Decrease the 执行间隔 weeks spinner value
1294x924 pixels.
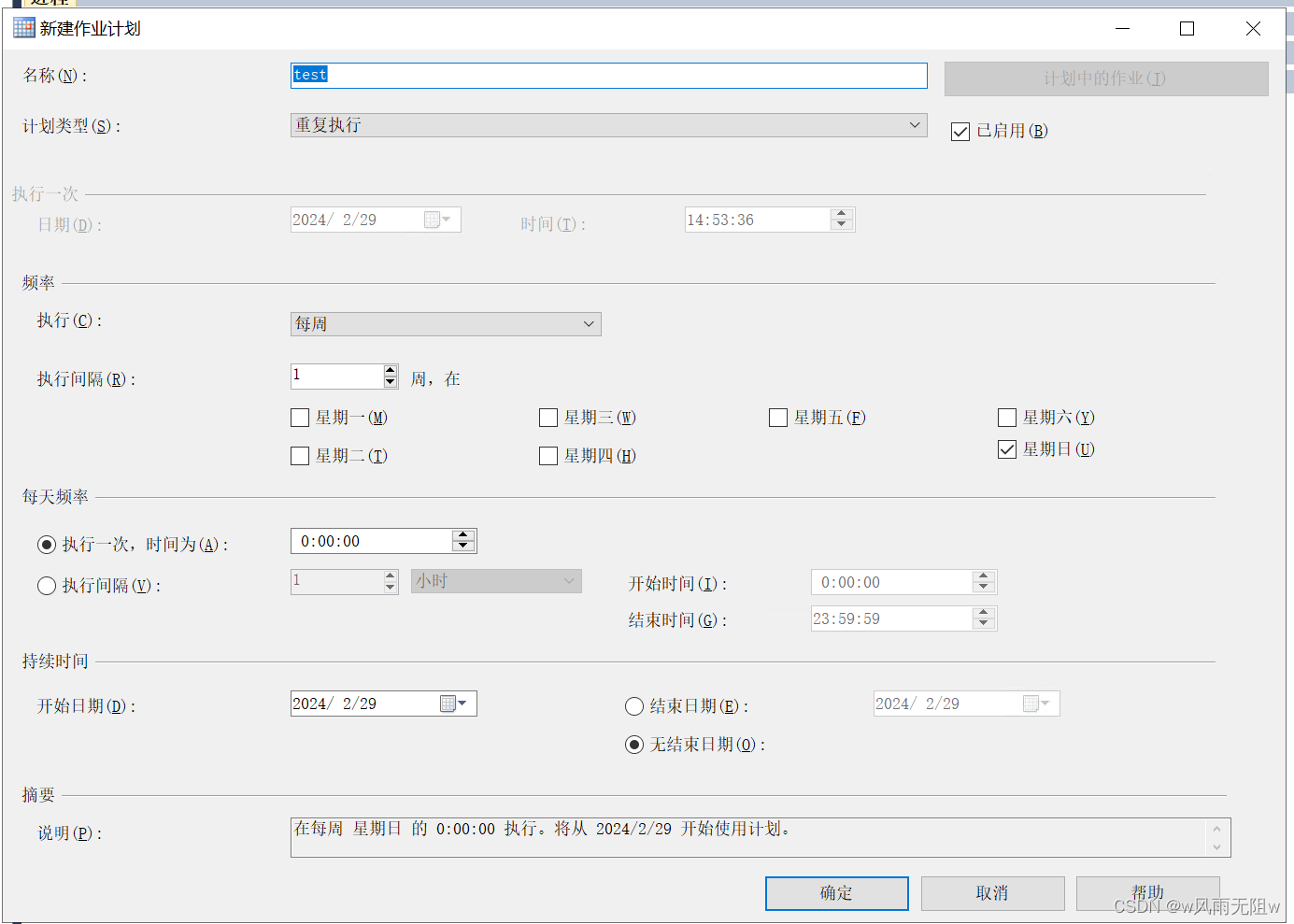pyautogui.click(x=391, y=381)
